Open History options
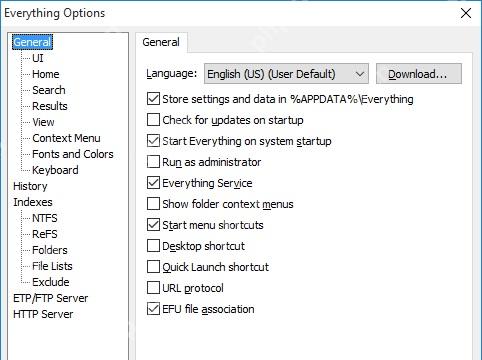 pyautogui.click(x=30, y=186)
